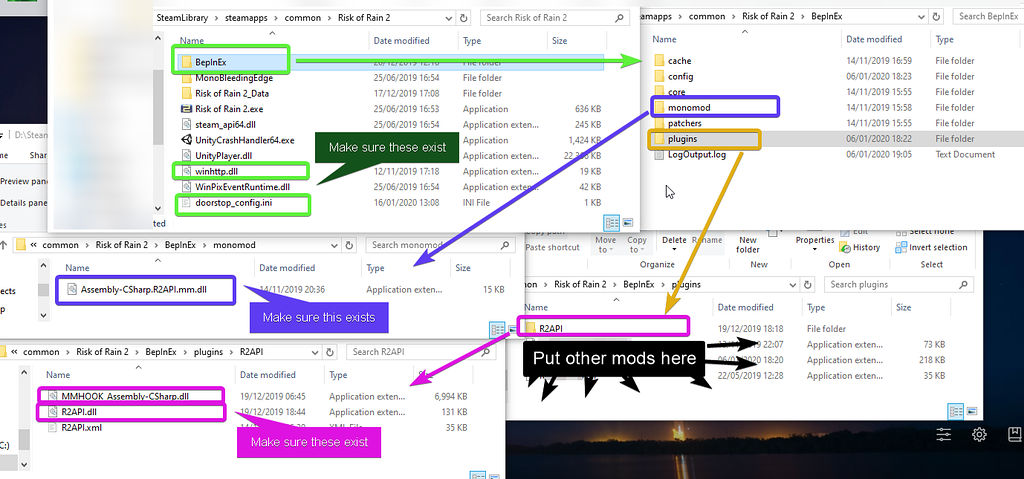Go up one level in monomod window
This screenshot has width=1024, height=479.
(5, 245)
